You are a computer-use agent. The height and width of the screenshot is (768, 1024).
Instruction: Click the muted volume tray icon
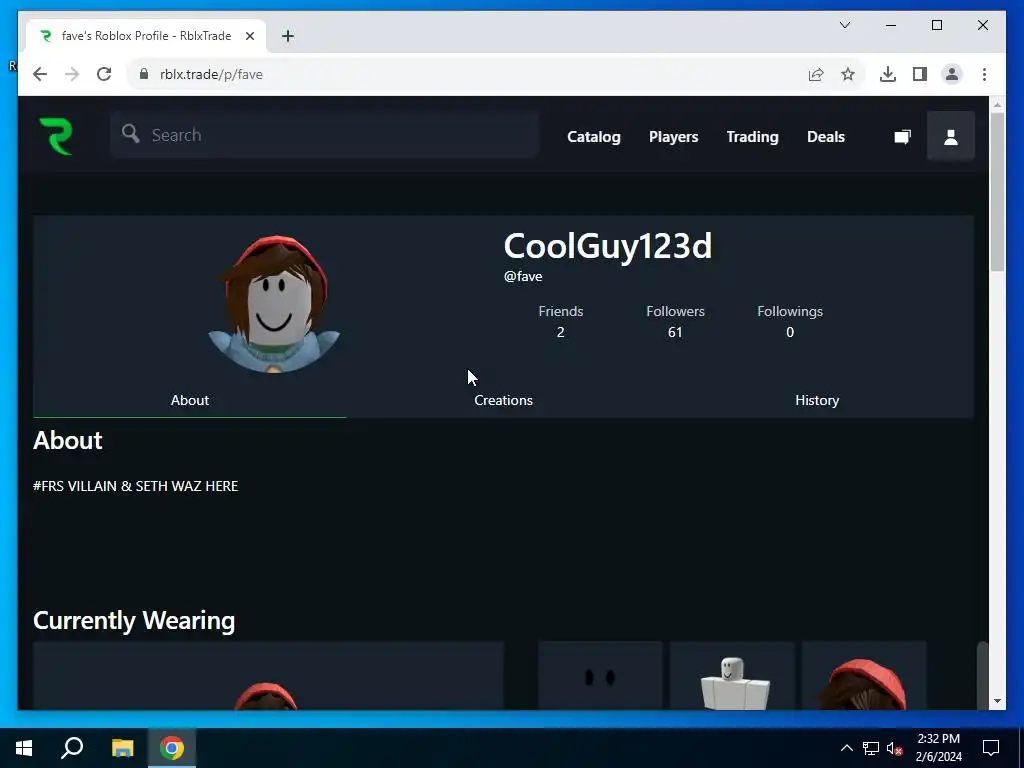click(x=895, y=748)
